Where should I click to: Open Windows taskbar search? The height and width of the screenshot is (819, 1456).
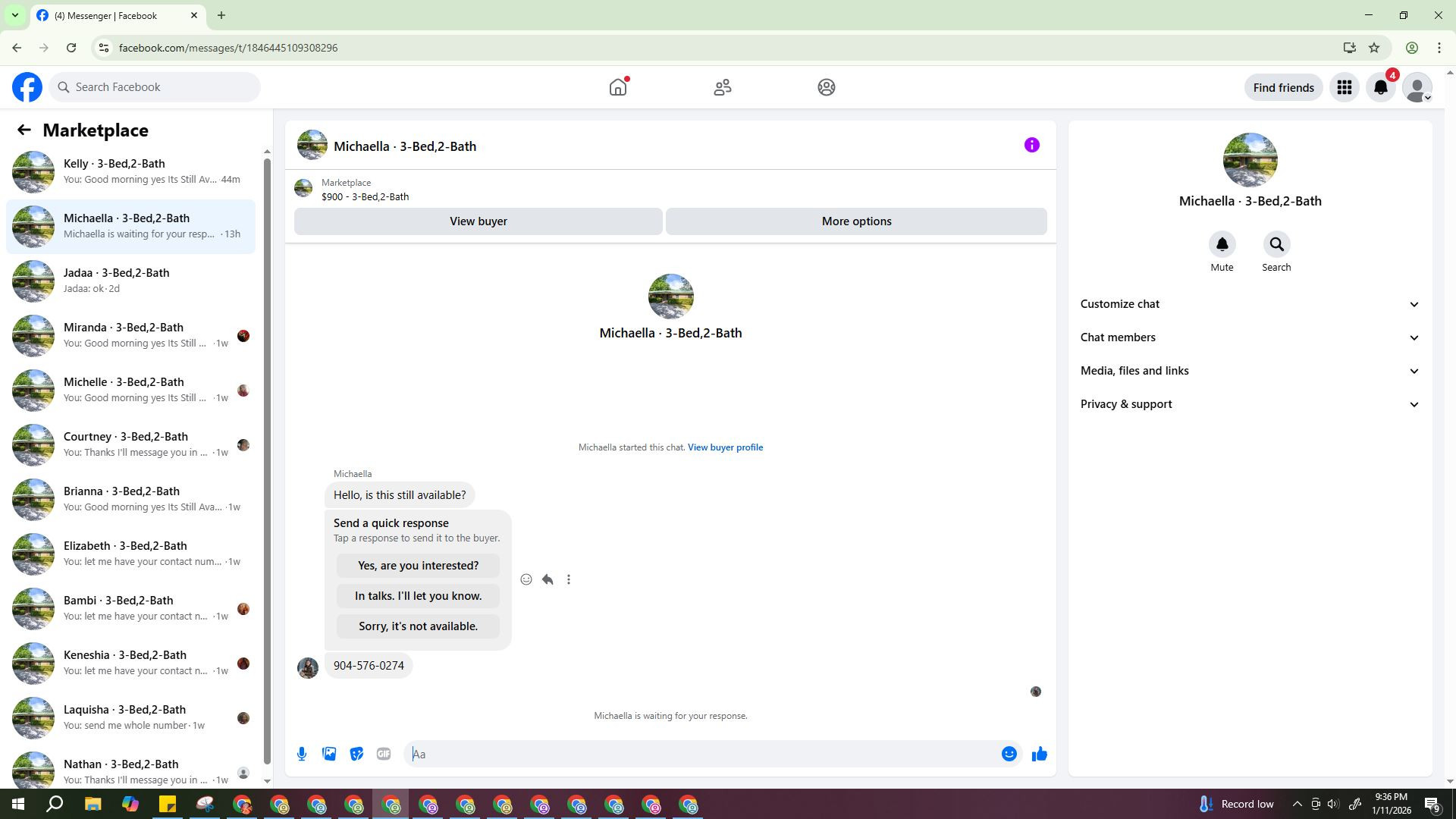[x=55, y=805]
